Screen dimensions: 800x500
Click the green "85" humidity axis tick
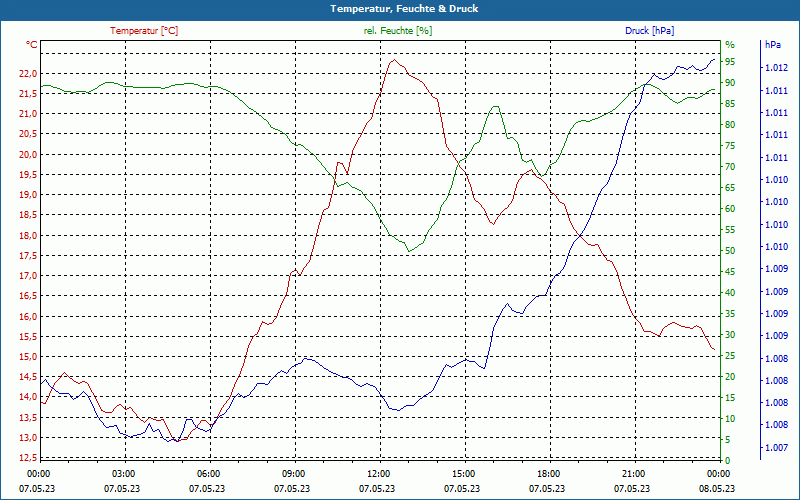(730, 104)
